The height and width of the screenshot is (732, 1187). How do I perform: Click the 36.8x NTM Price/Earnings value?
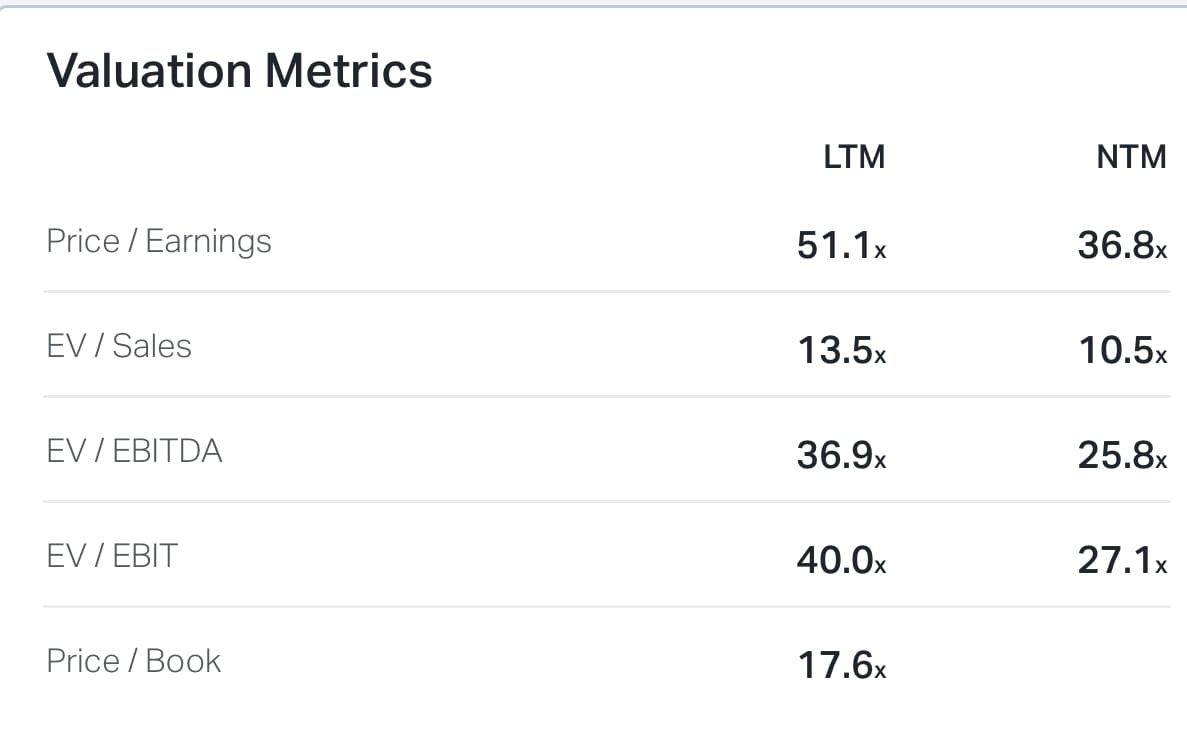(x=1122, y=245)
